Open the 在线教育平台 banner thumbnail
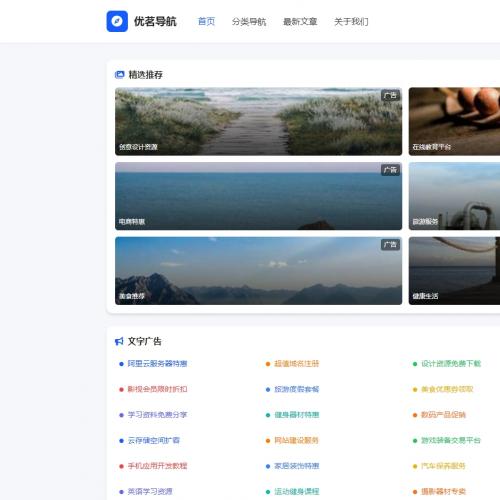The width and height of the screenshot is (500, 500). (454, 121)
